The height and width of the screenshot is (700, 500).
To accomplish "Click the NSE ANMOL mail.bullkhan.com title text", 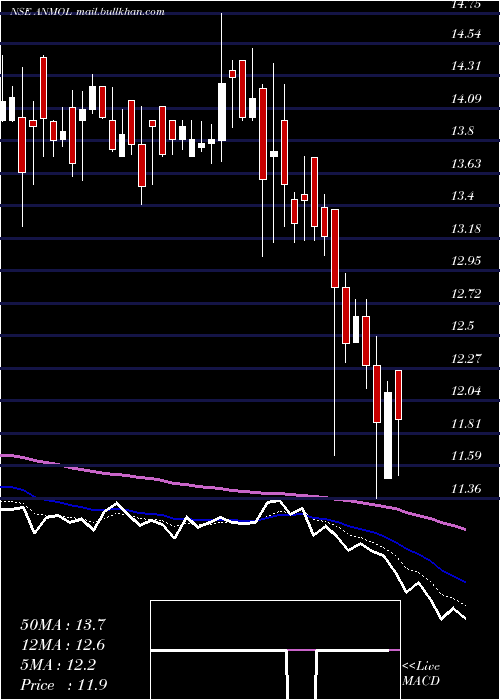I will 87,12.
